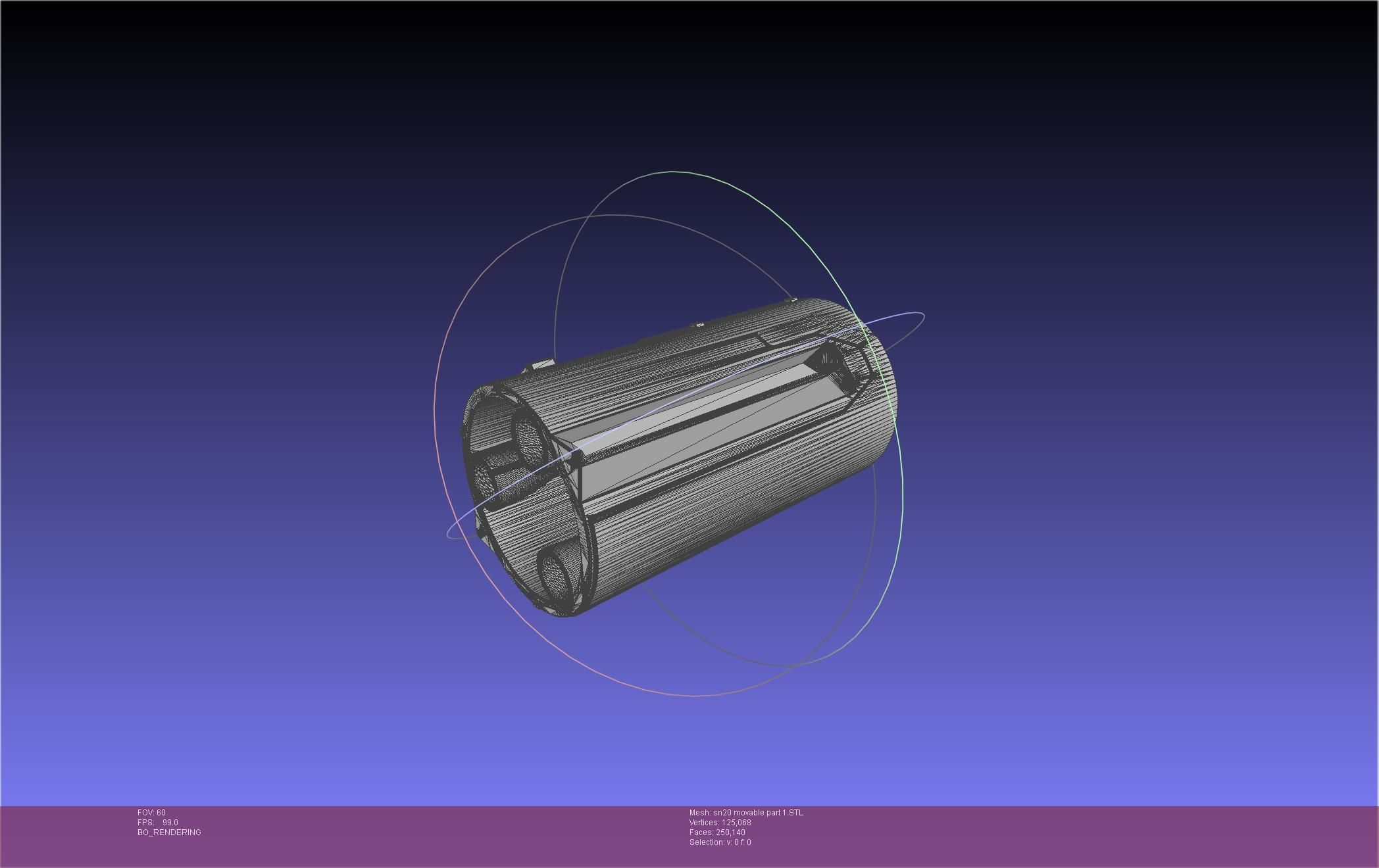Click the FPS 99.0 readout
The height and width of the screenshot is (868, 1379).
158,823
